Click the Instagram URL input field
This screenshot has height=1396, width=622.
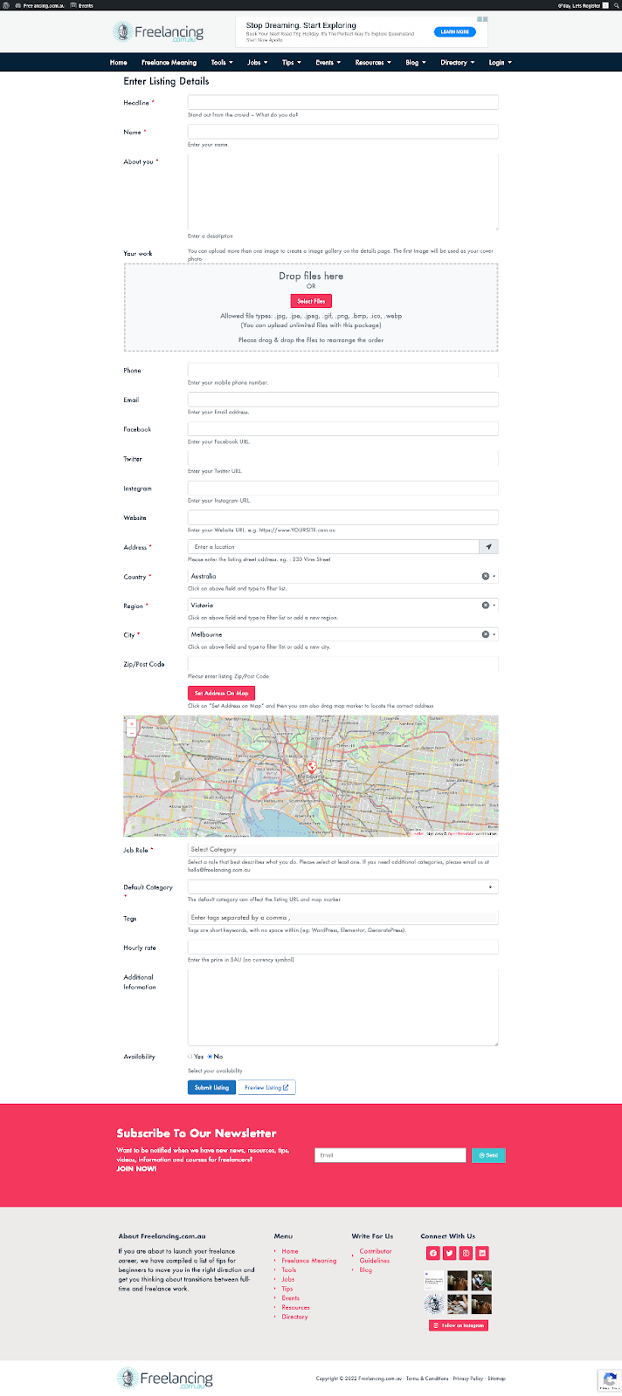343,488
